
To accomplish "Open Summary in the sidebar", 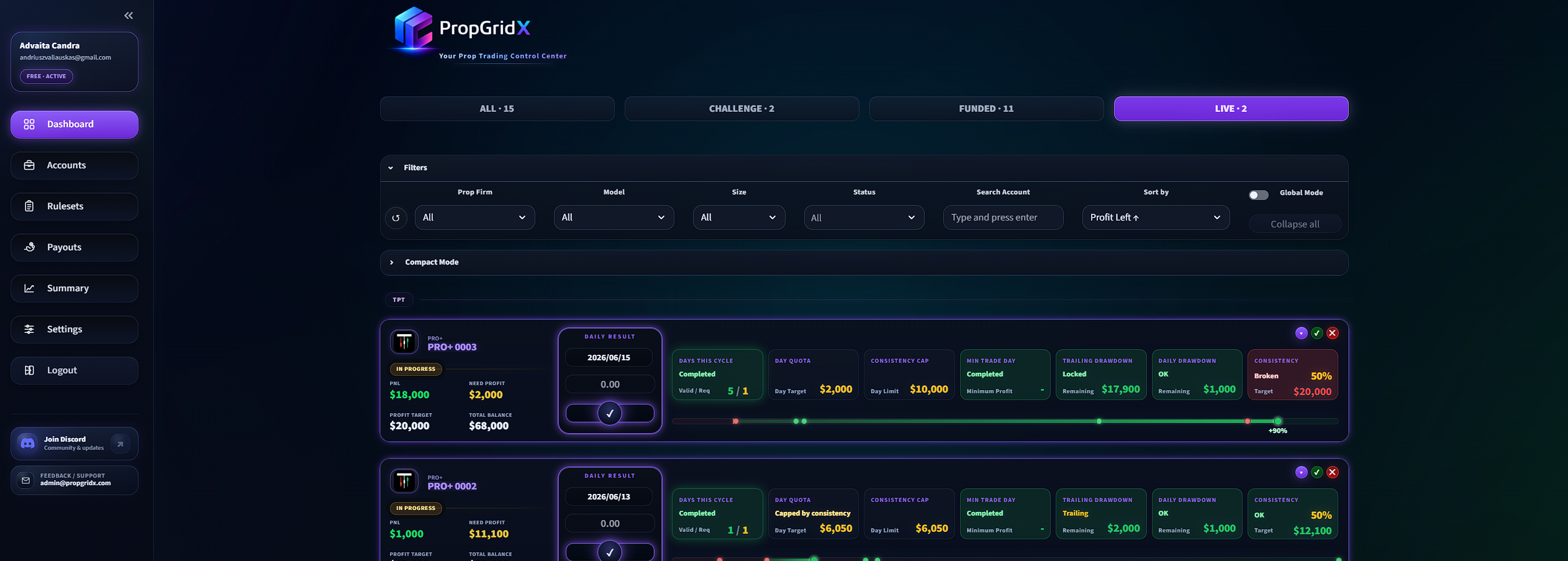I will click(x=75, y=288).
